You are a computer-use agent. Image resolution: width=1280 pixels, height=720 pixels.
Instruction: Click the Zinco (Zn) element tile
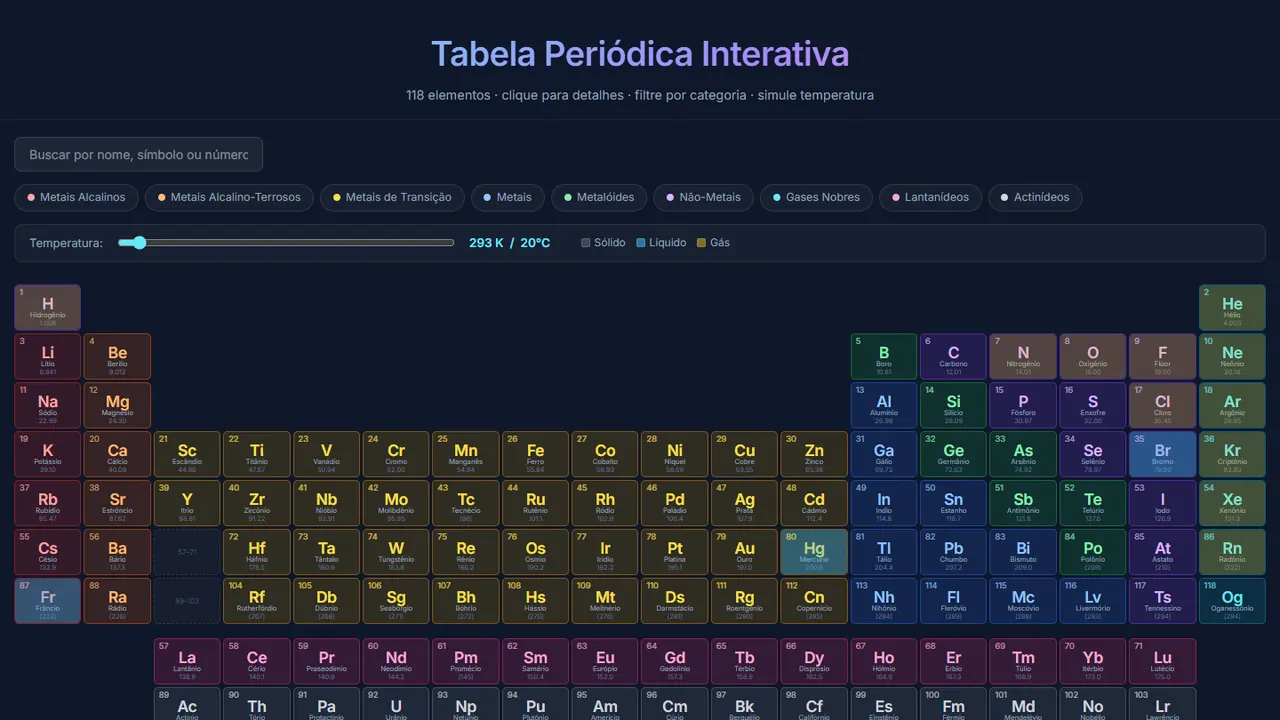814,455
